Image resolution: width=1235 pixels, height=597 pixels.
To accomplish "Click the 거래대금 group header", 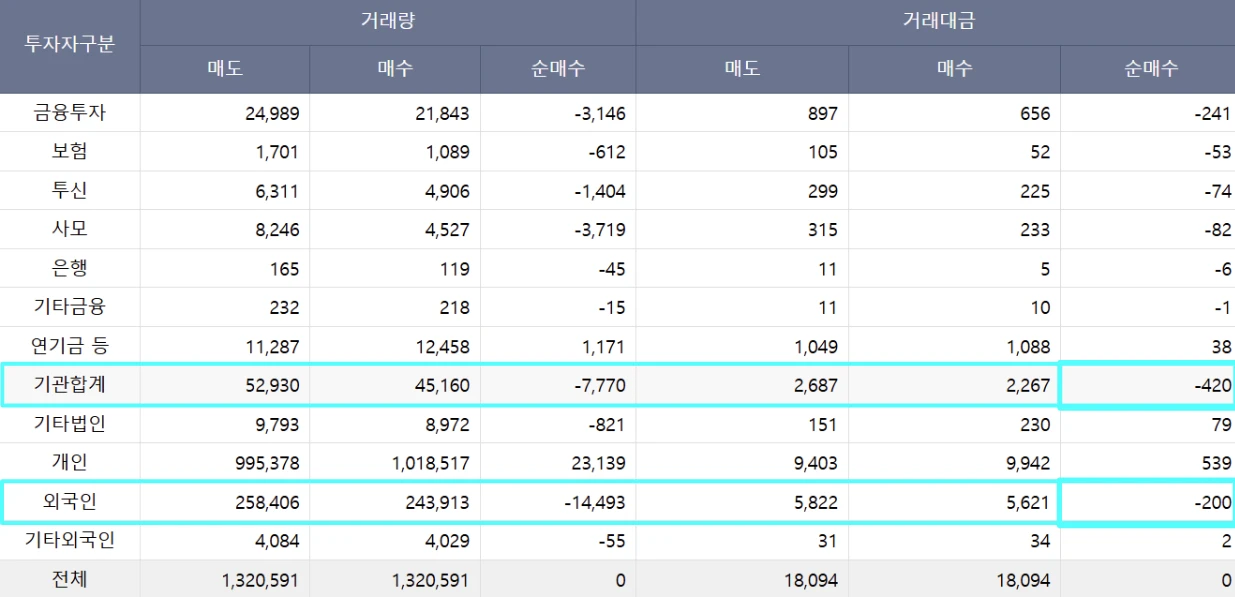I will [934, 21].
